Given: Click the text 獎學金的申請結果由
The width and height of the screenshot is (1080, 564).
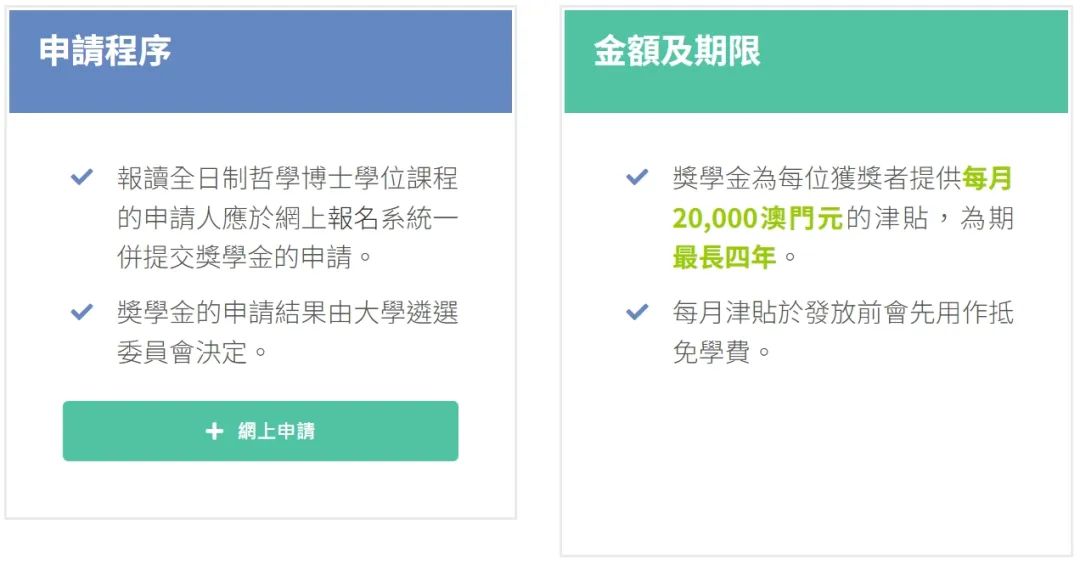Looking at the screenshot, I should (236, 313).
